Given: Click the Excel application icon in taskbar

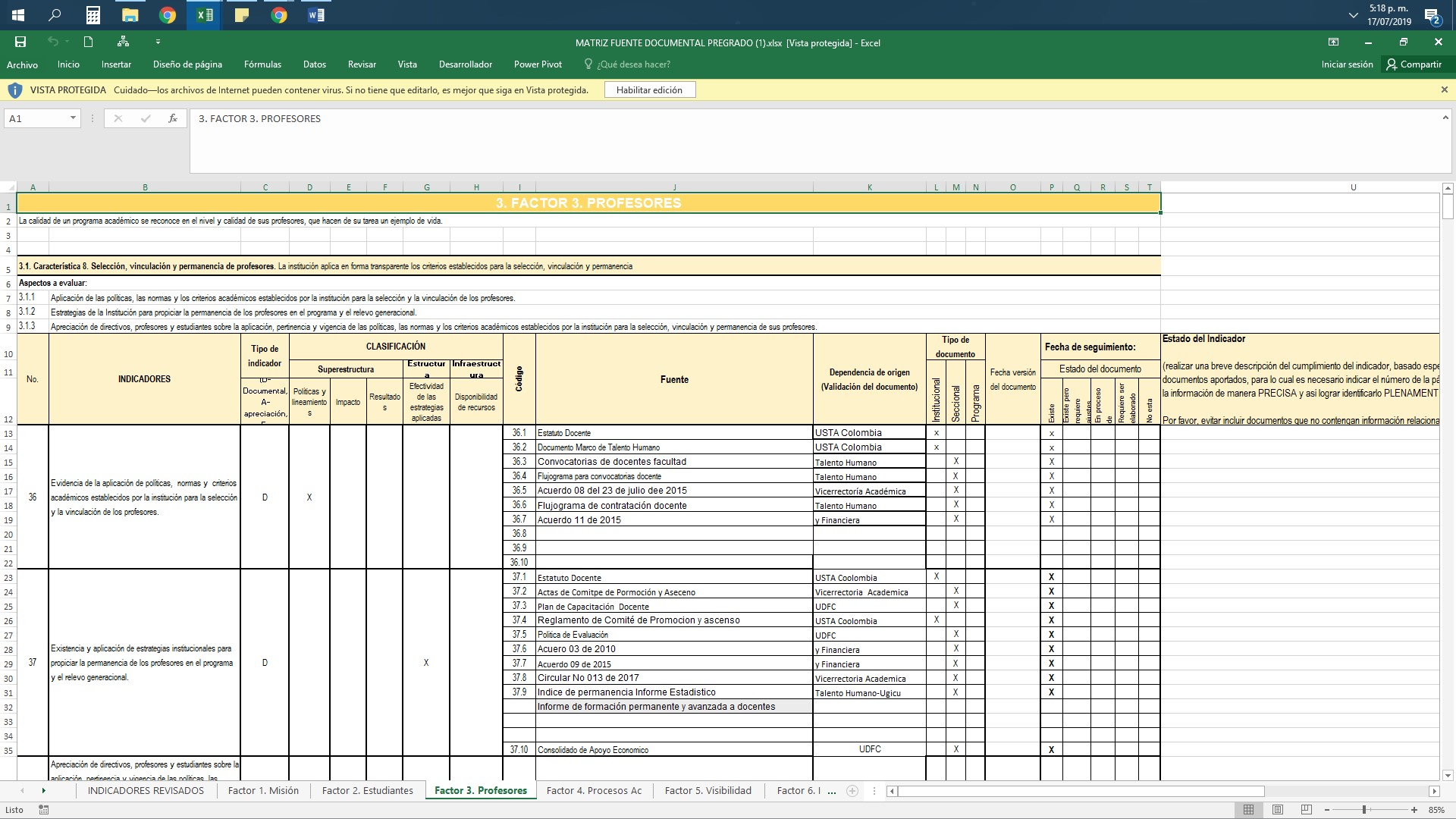Looking at the screenshot, I should [x=204, y=14].
